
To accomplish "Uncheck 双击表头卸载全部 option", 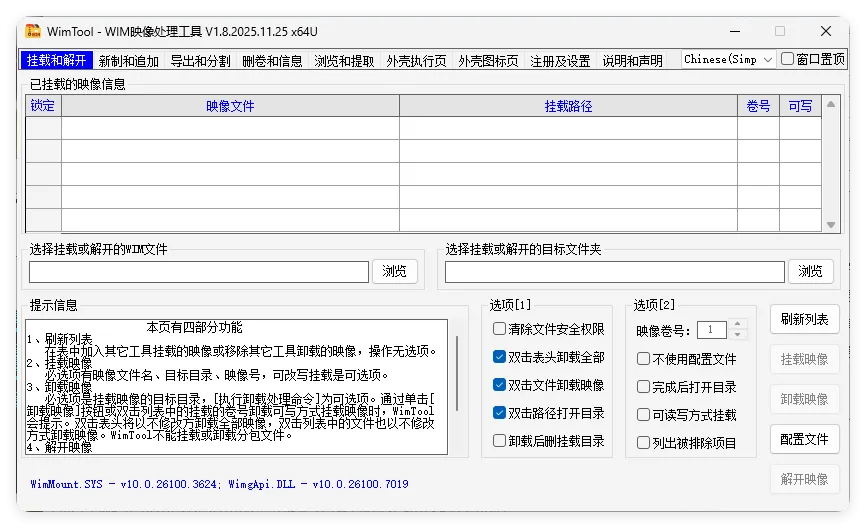I will [x=500, y=357].
